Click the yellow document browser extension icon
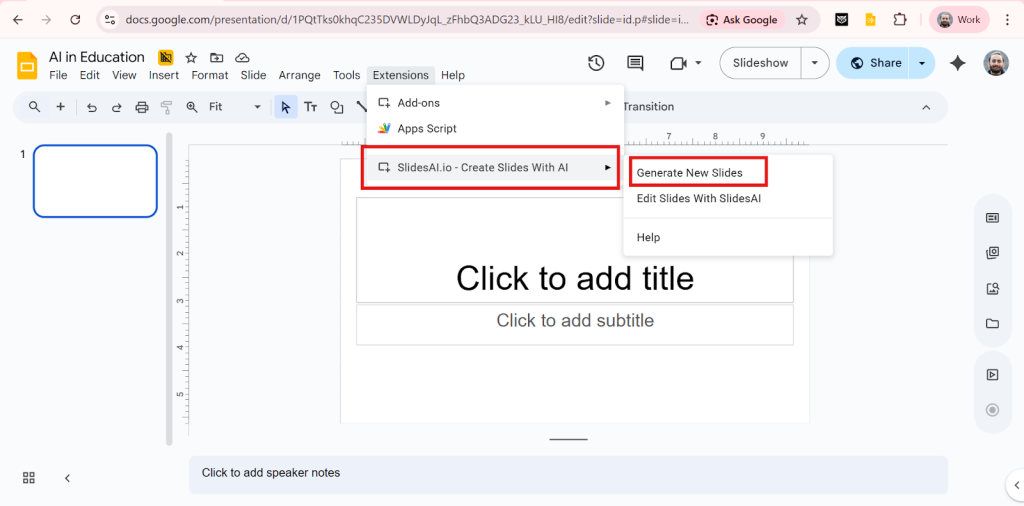This screenshot has height=506, width=1024. 871,20
